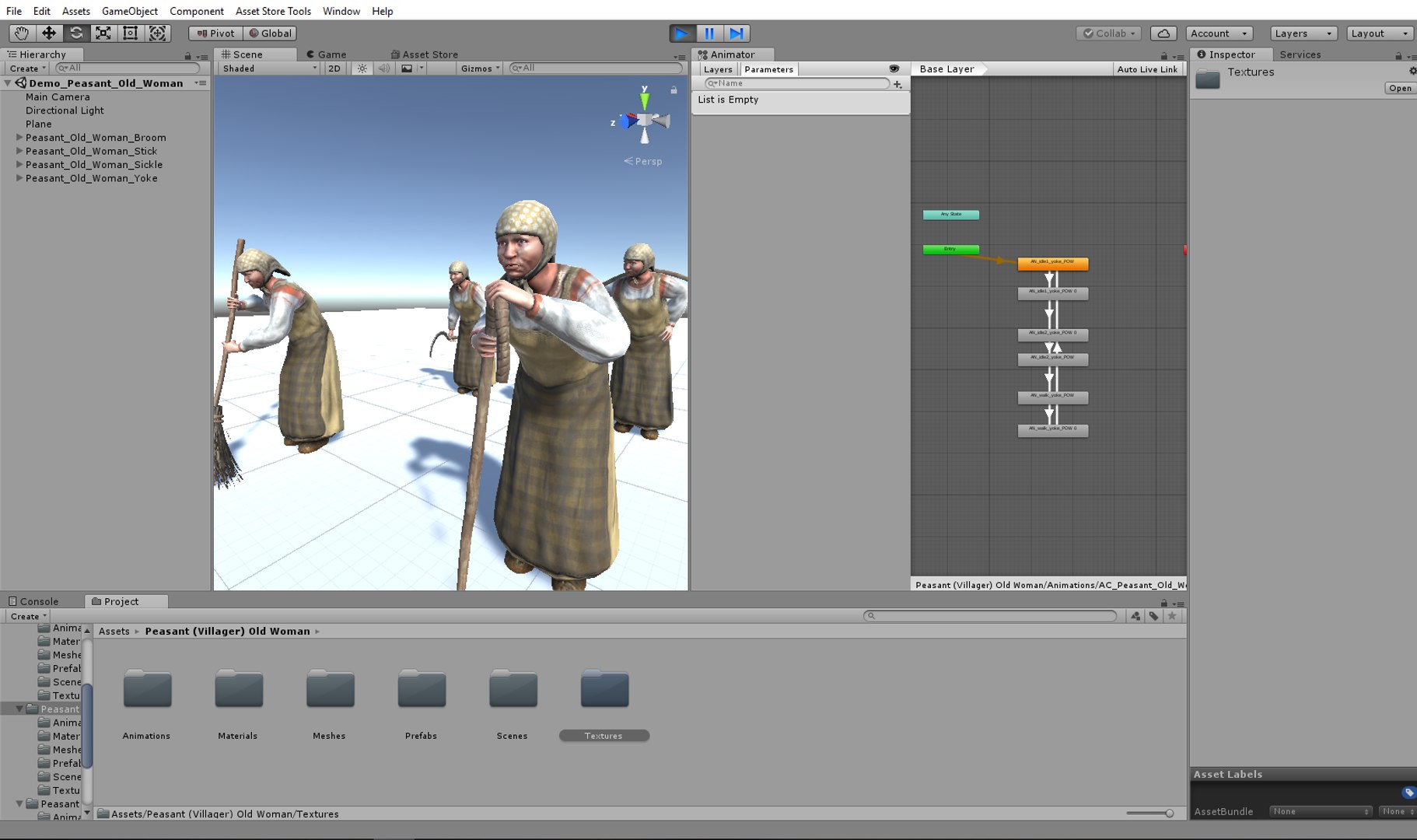Image resolution: width=1417 pixels, height=840 pixels.
Task: Add Animator parameter plus icon
Action: coord(897,84)
